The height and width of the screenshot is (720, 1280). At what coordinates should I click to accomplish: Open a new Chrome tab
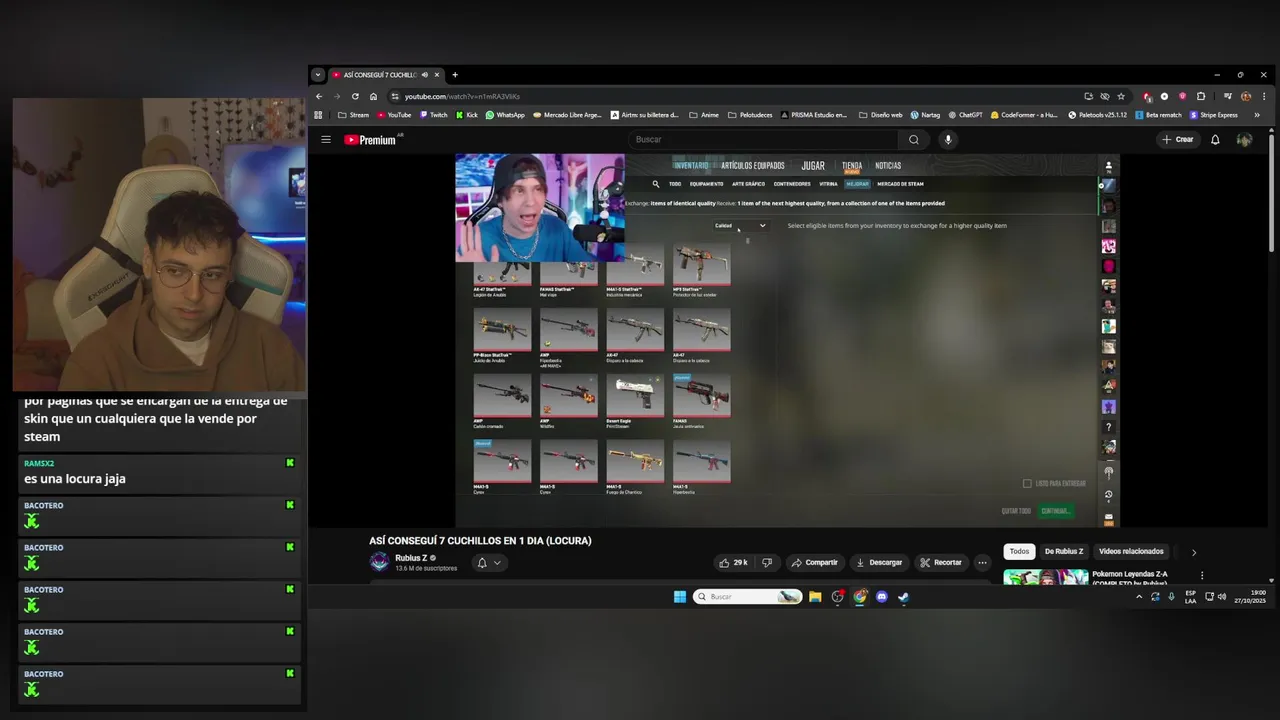click(455, 75)
